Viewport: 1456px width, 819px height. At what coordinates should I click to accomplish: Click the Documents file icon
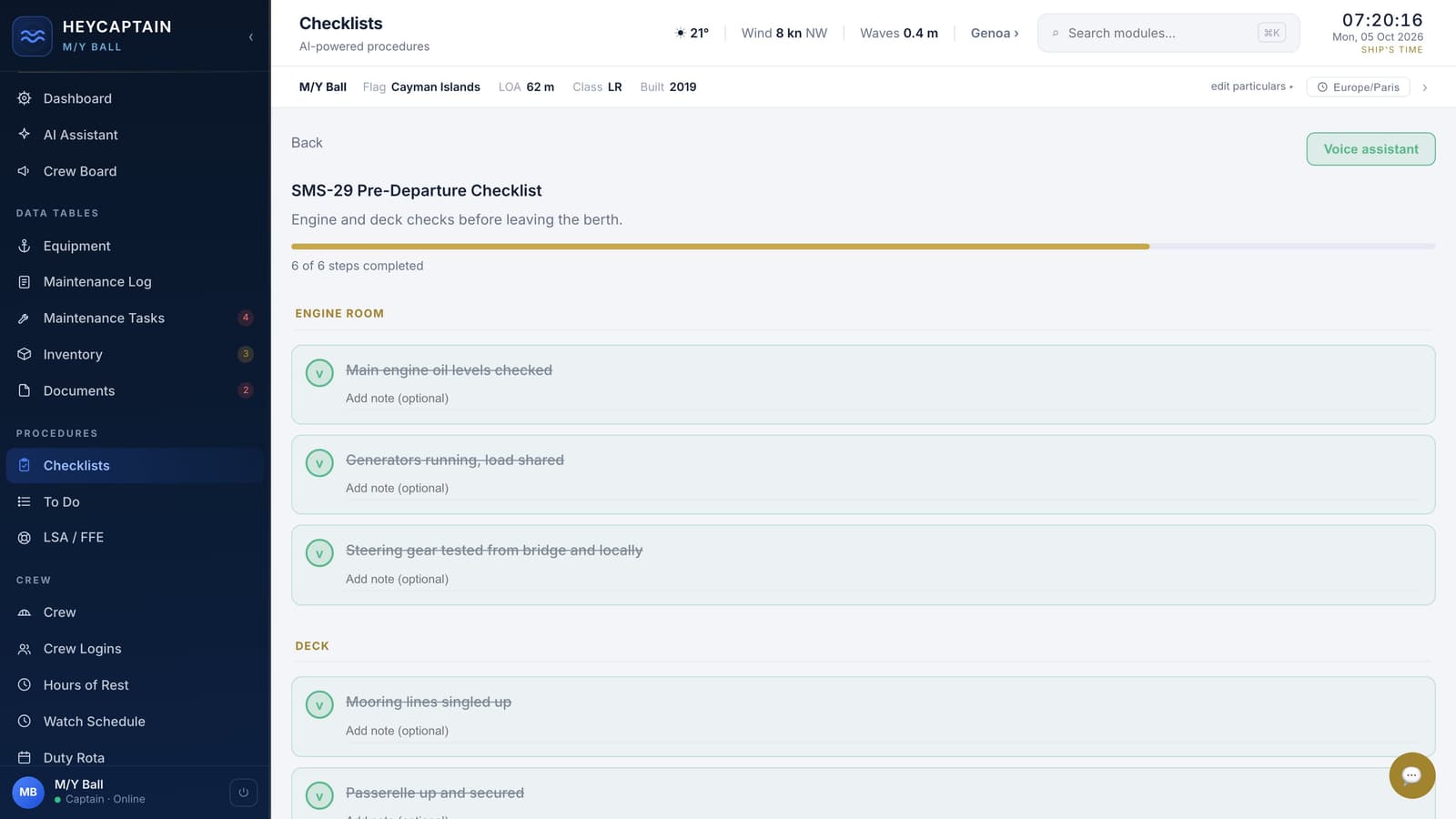25,391
